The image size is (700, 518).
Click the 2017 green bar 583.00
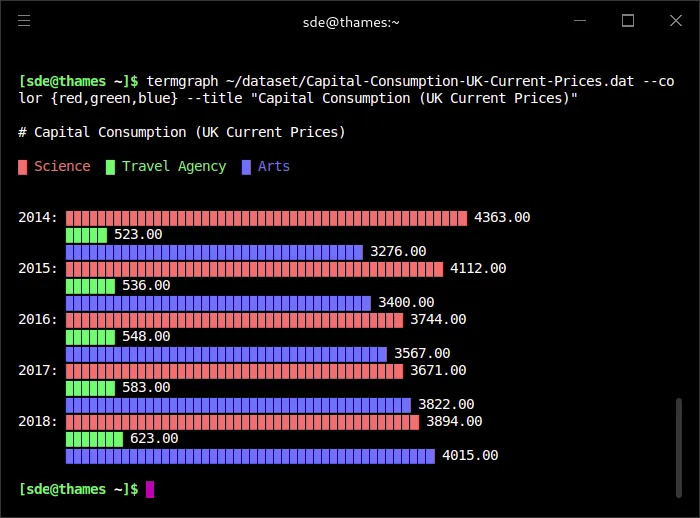[x=91, y=388]
